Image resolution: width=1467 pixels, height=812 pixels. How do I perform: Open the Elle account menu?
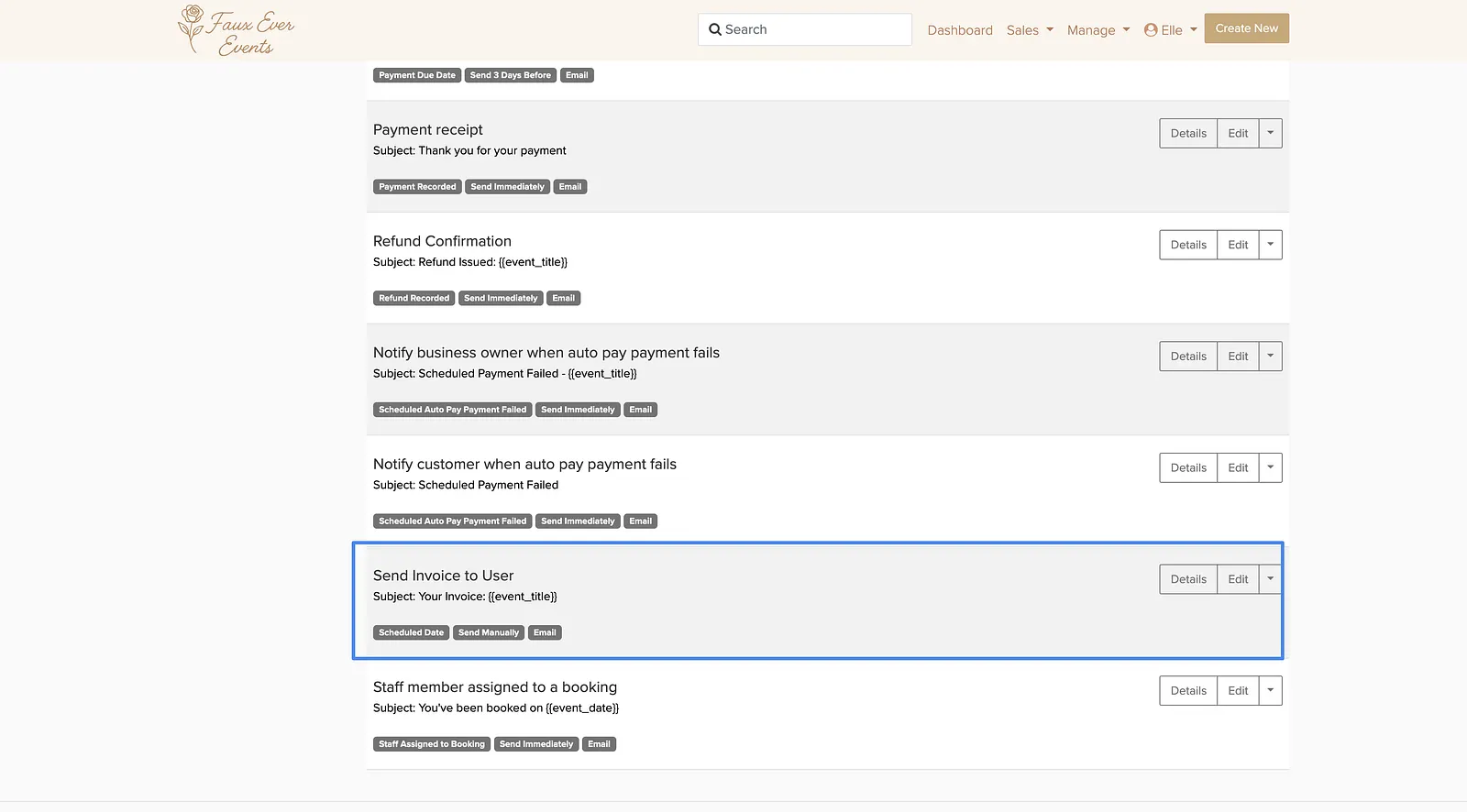tap(1171, 30)
